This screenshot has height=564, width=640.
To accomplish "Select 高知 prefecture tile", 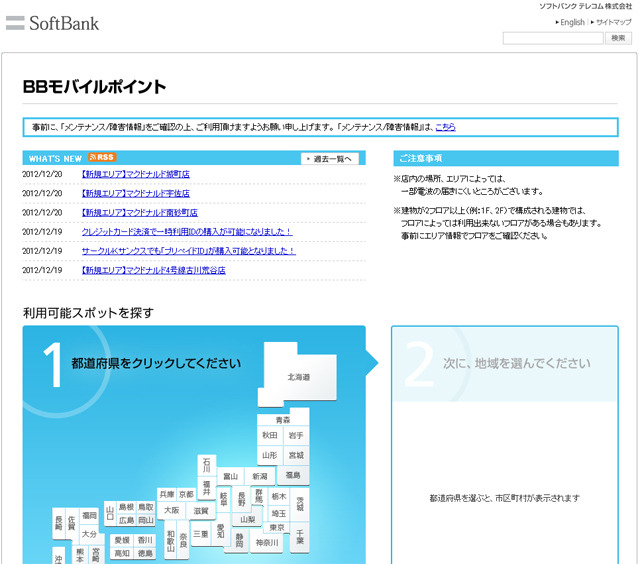I will tap(122, 553).
